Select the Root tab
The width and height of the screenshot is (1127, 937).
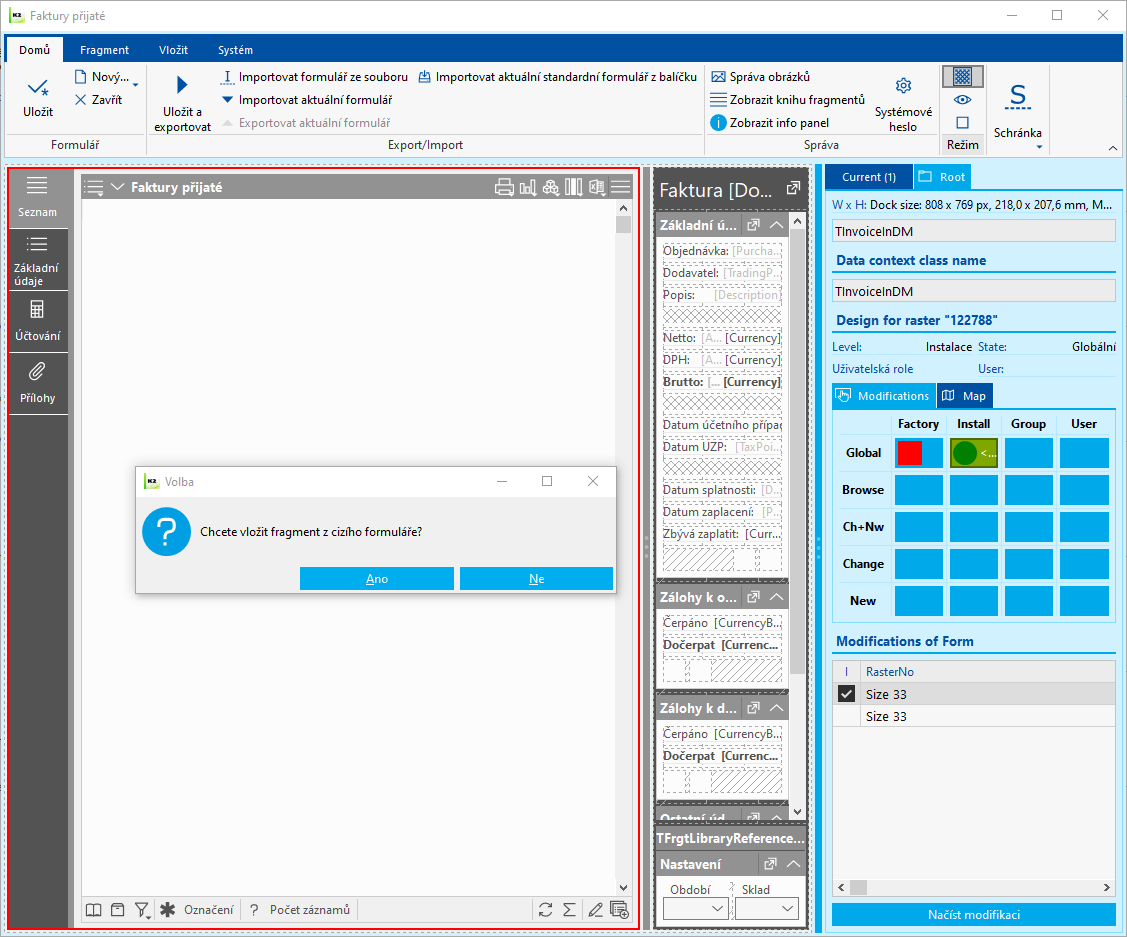tap(942, 177)
